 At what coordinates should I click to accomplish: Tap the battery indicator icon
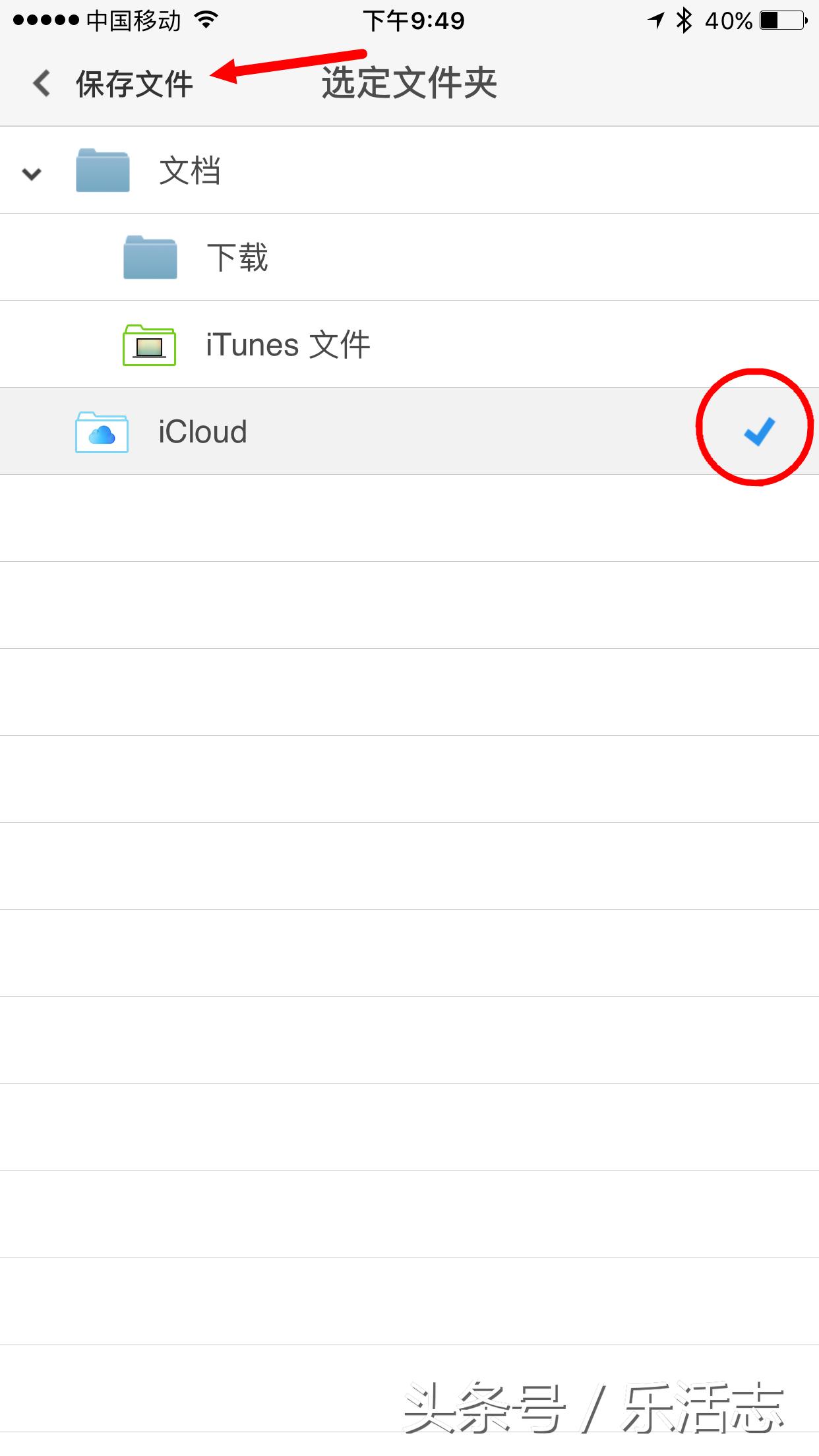coord(783,20)
